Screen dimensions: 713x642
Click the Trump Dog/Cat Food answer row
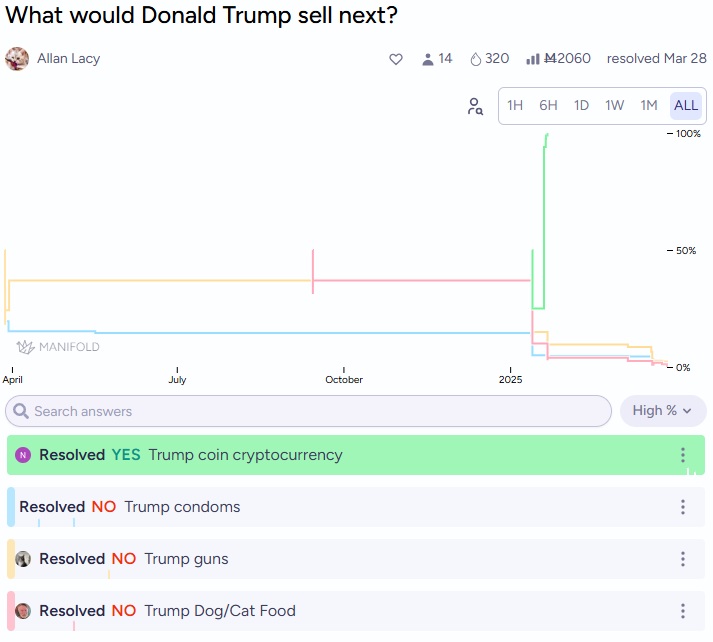click(x=356, y=611)
